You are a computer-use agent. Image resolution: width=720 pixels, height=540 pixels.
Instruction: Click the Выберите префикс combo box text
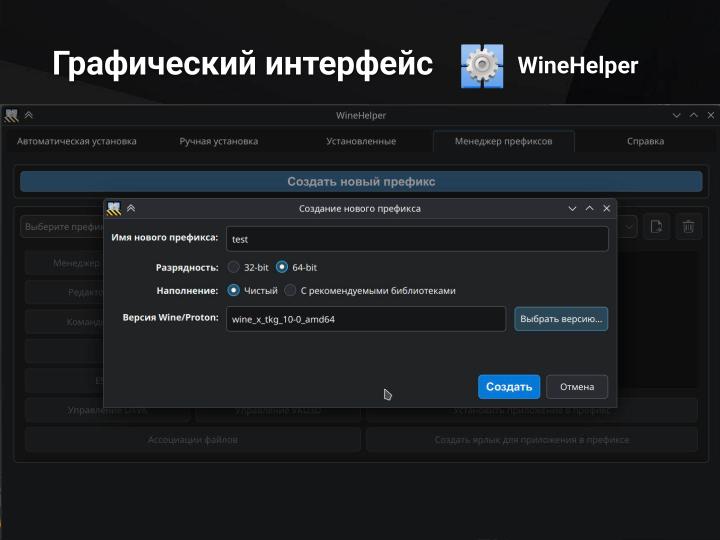pos(64,227)
